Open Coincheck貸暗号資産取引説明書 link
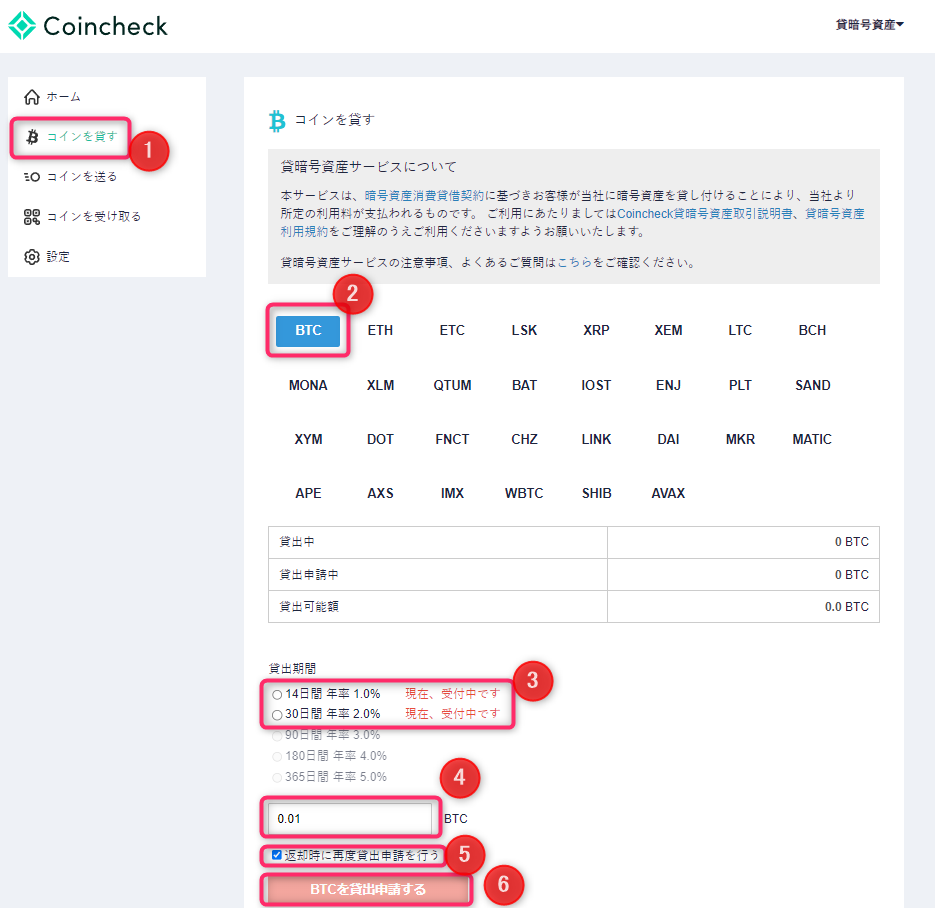935x908 pixels. (705, 213)
